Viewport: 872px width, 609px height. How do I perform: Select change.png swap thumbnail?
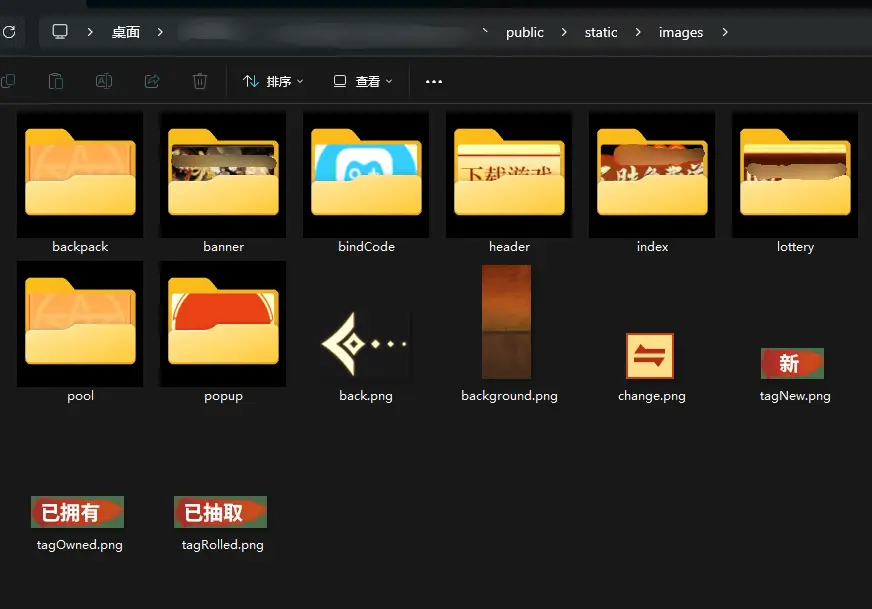(650, 356)
